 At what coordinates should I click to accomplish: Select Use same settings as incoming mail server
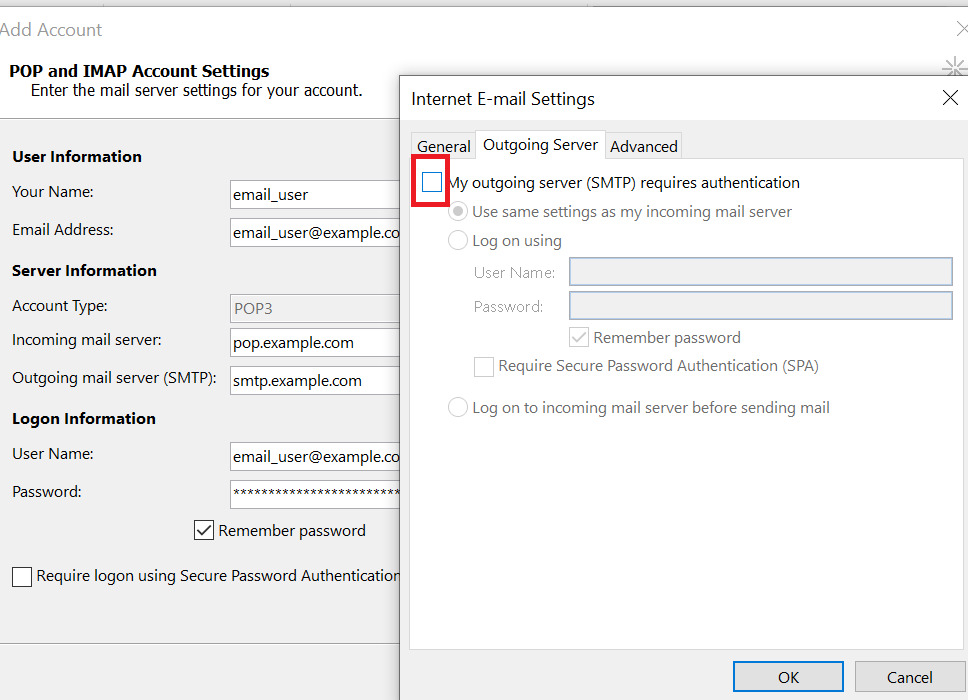pos(458,211)
